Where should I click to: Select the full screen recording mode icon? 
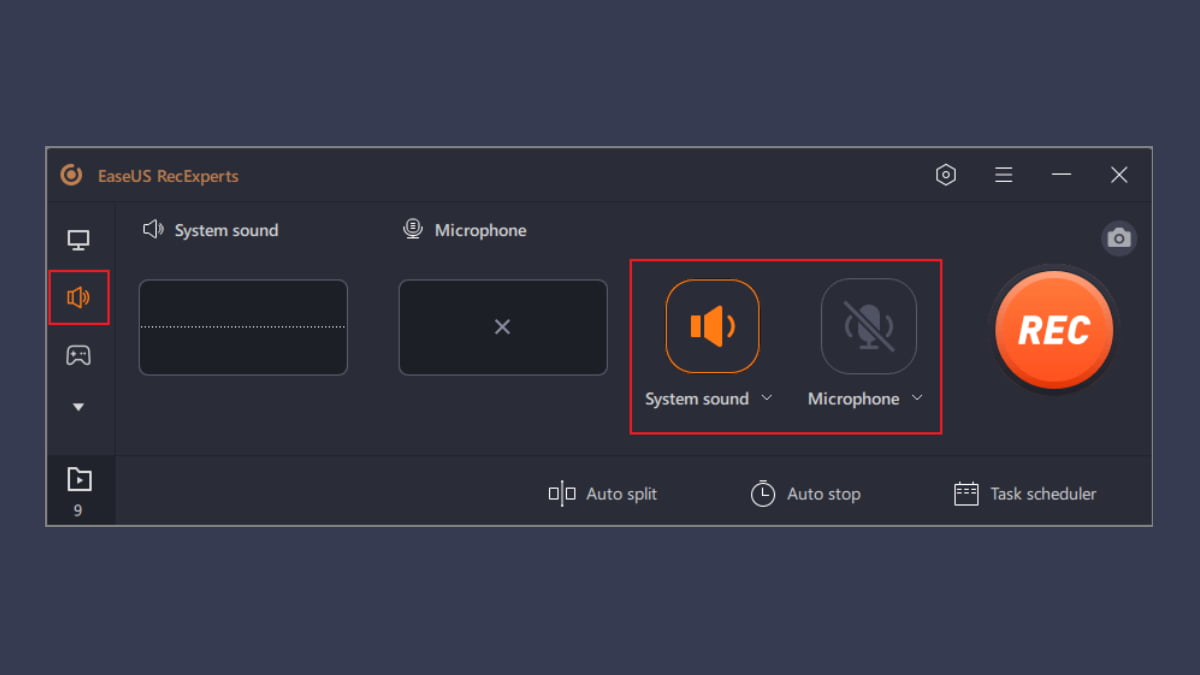tap(78, 240)
